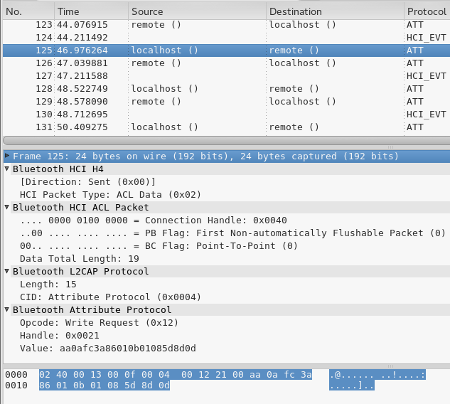The width and height of the screenshot is (450, 404).
Task: Click the 0000 offset label in hex pane
Action: [x=16, y=375]
